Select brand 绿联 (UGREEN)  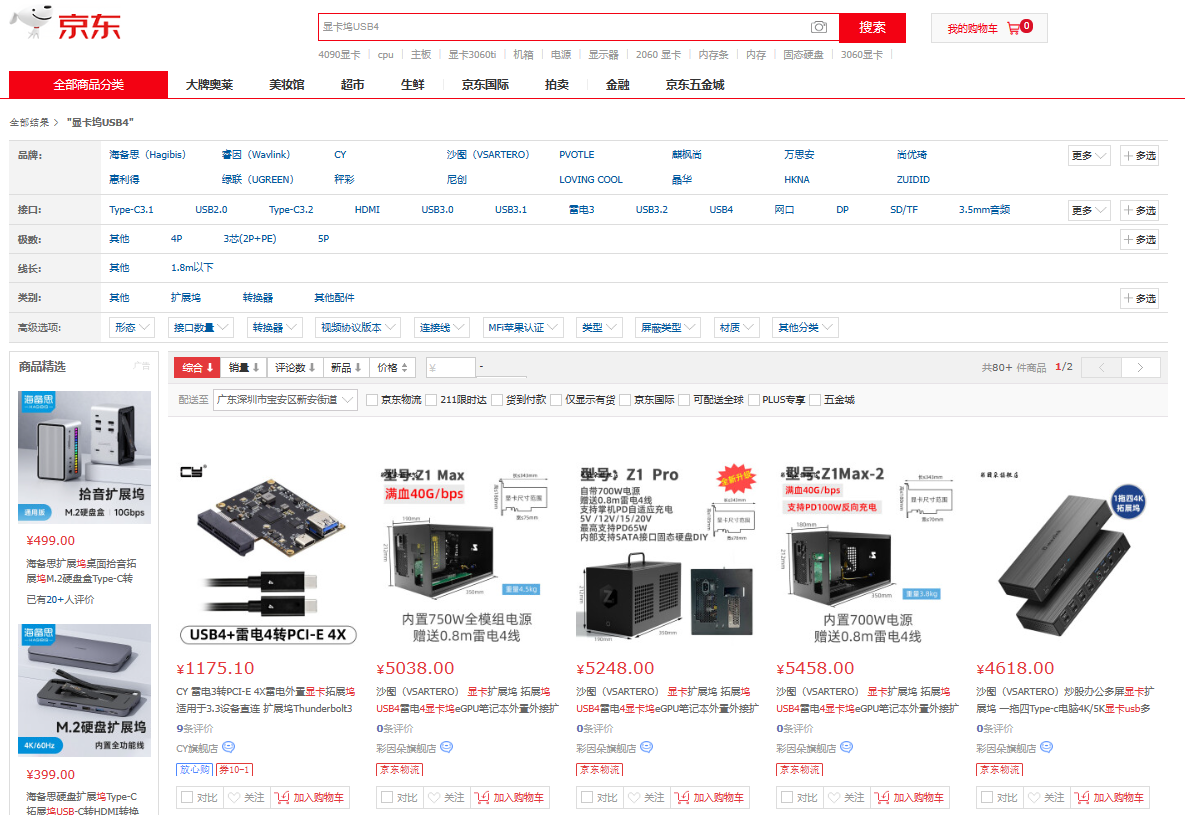pyautogui.click(x=258, y=180)
